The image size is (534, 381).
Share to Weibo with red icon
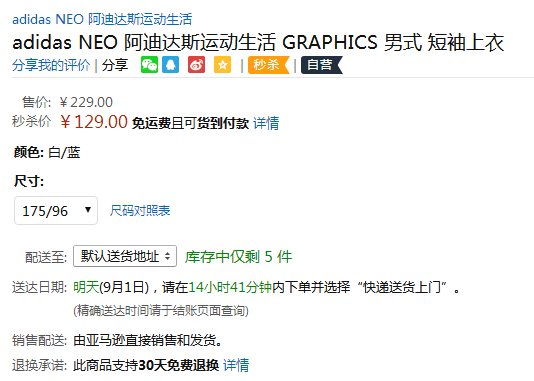(x=197, y=65)
